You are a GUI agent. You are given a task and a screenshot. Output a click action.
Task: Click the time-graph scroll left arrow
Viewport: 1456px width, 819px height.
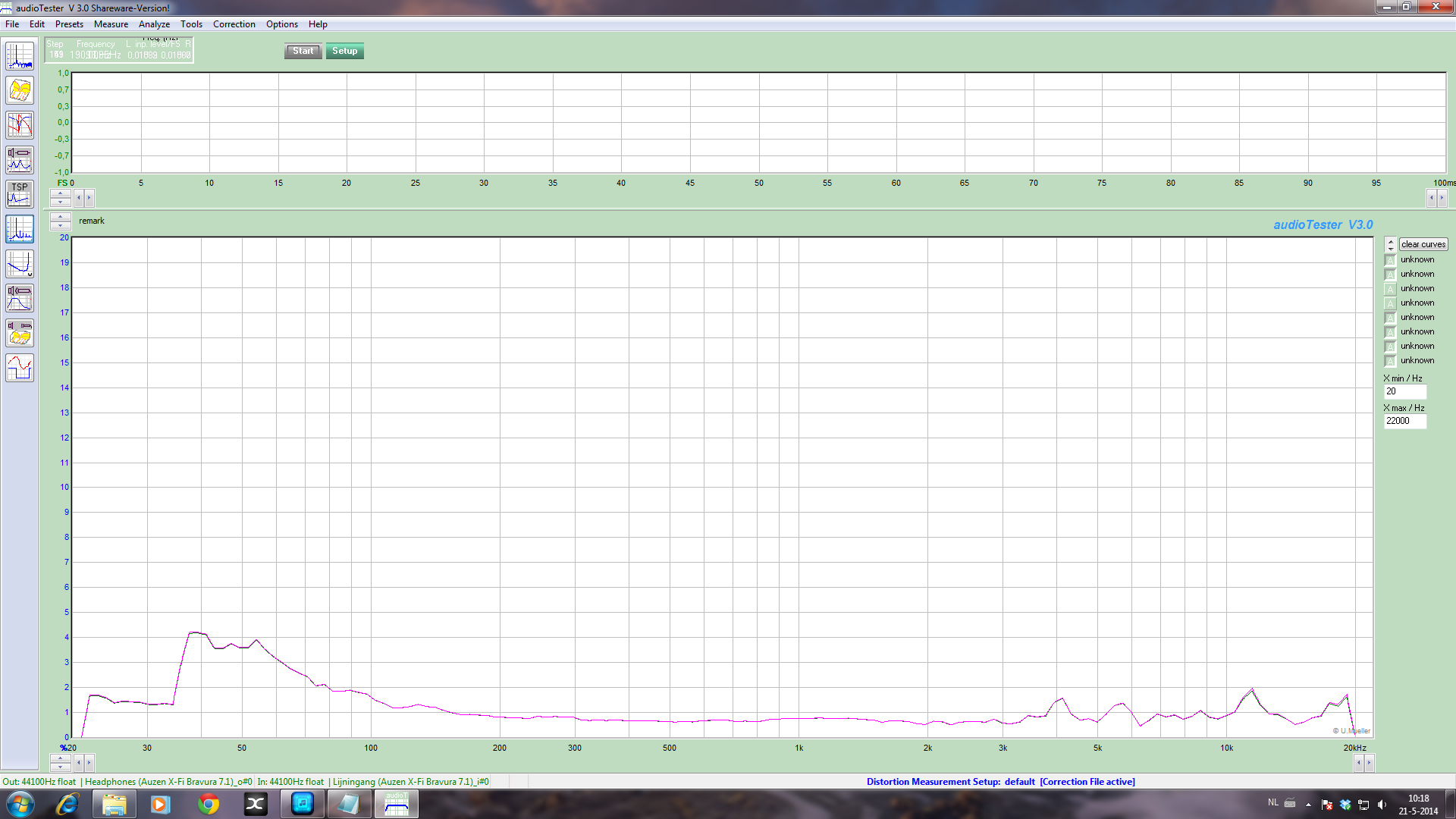(x=79, y=198)
